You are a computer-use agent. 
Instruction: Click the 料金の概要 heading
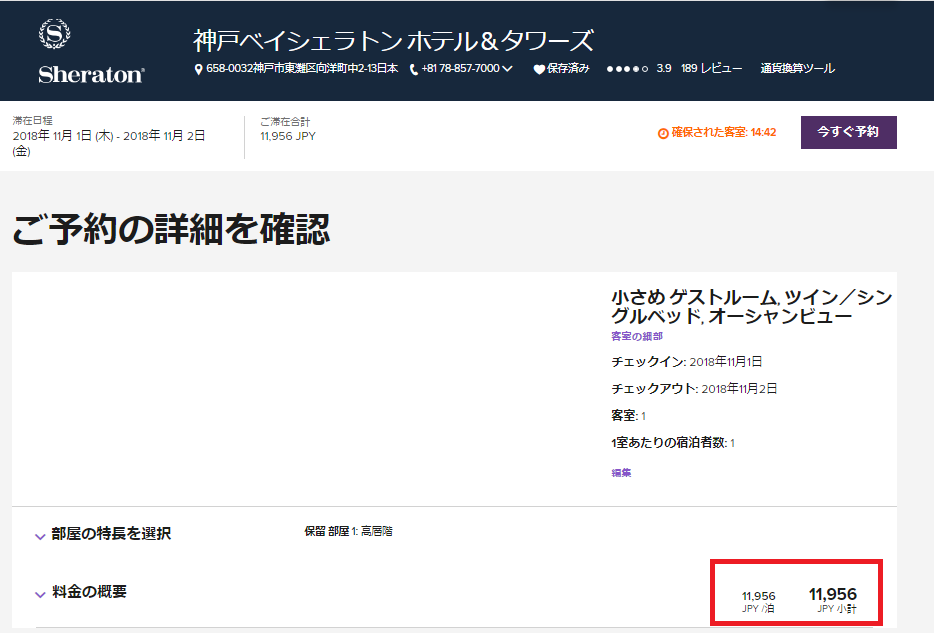pos(89,591)
